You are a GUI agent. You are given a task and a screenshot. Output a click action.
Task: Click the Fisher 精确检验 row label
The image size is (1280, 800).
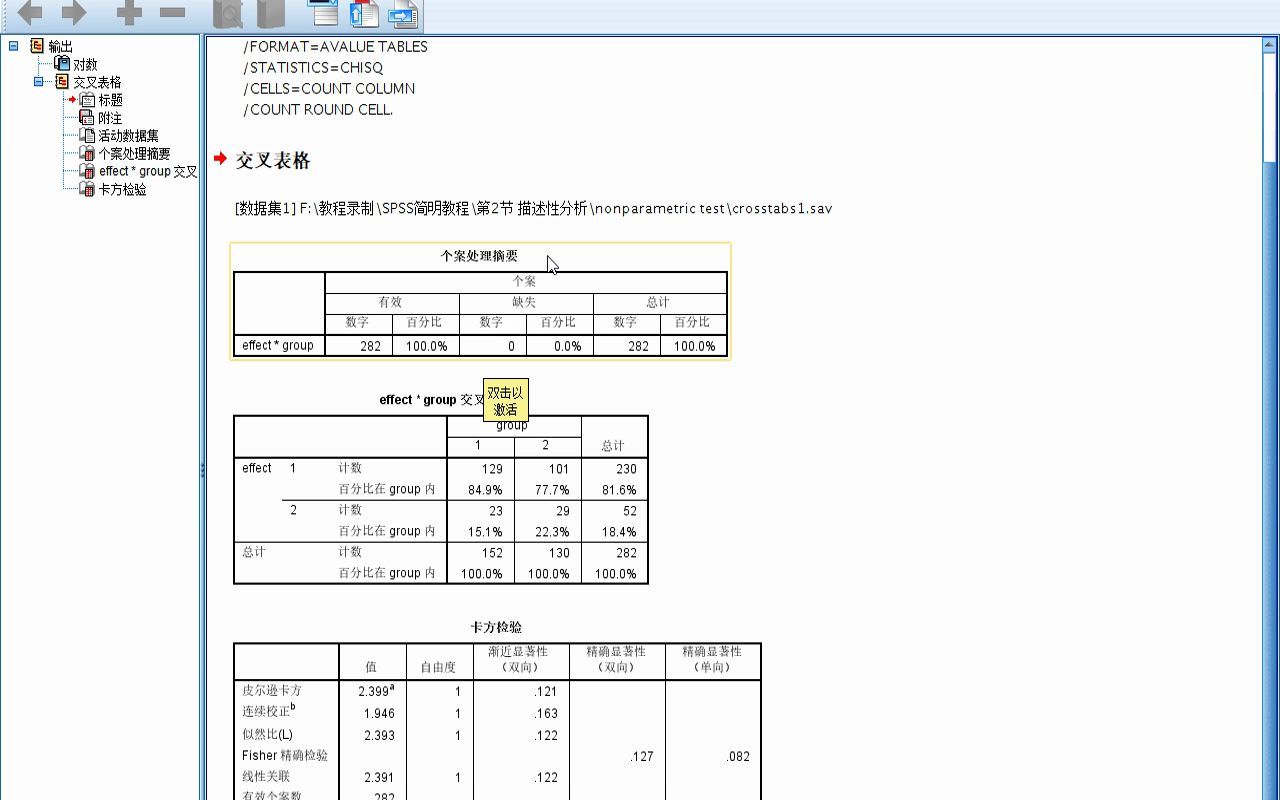(x=284, y=756)
